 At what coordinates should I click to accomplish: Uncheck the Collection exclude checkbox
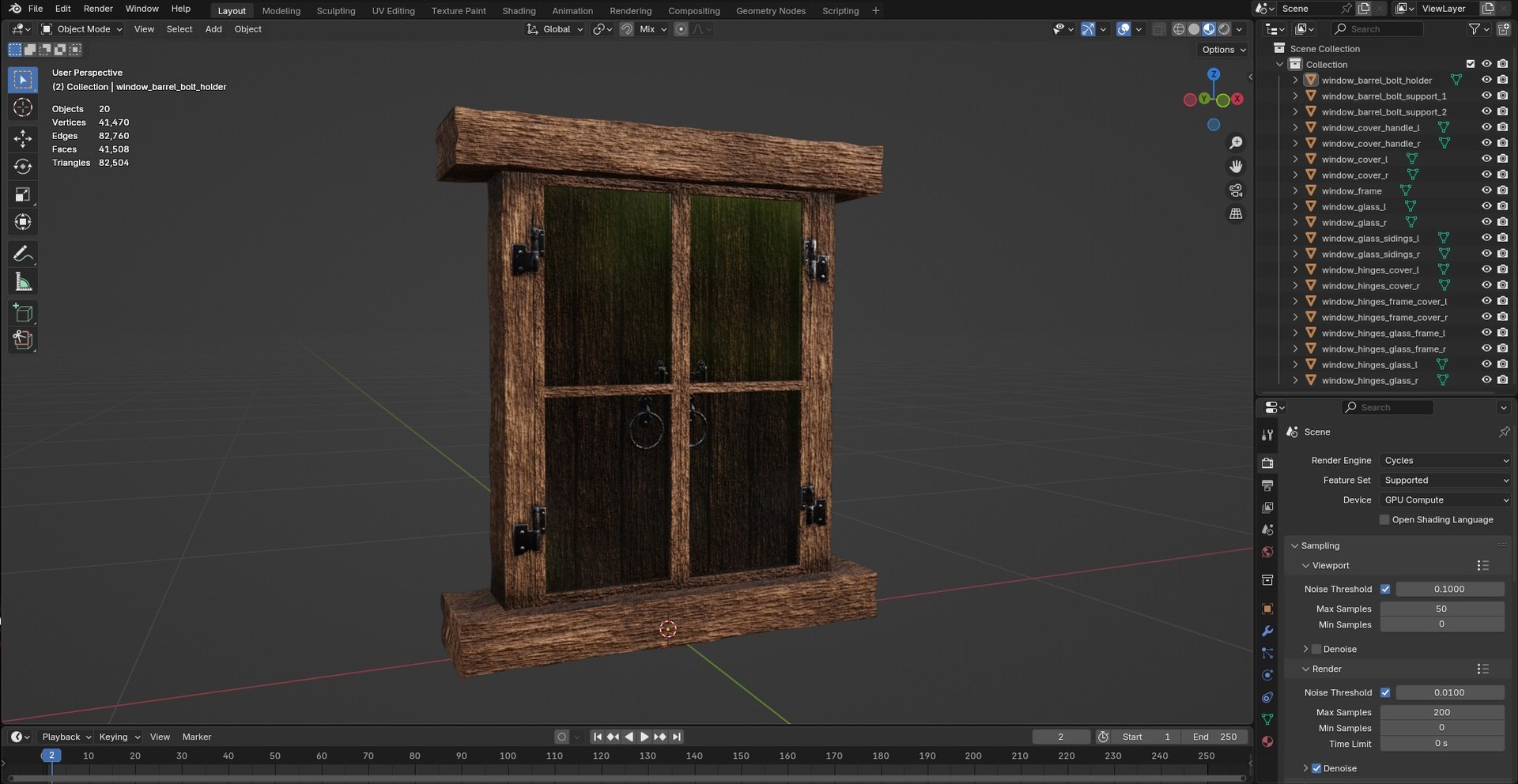click(1471, 64)
